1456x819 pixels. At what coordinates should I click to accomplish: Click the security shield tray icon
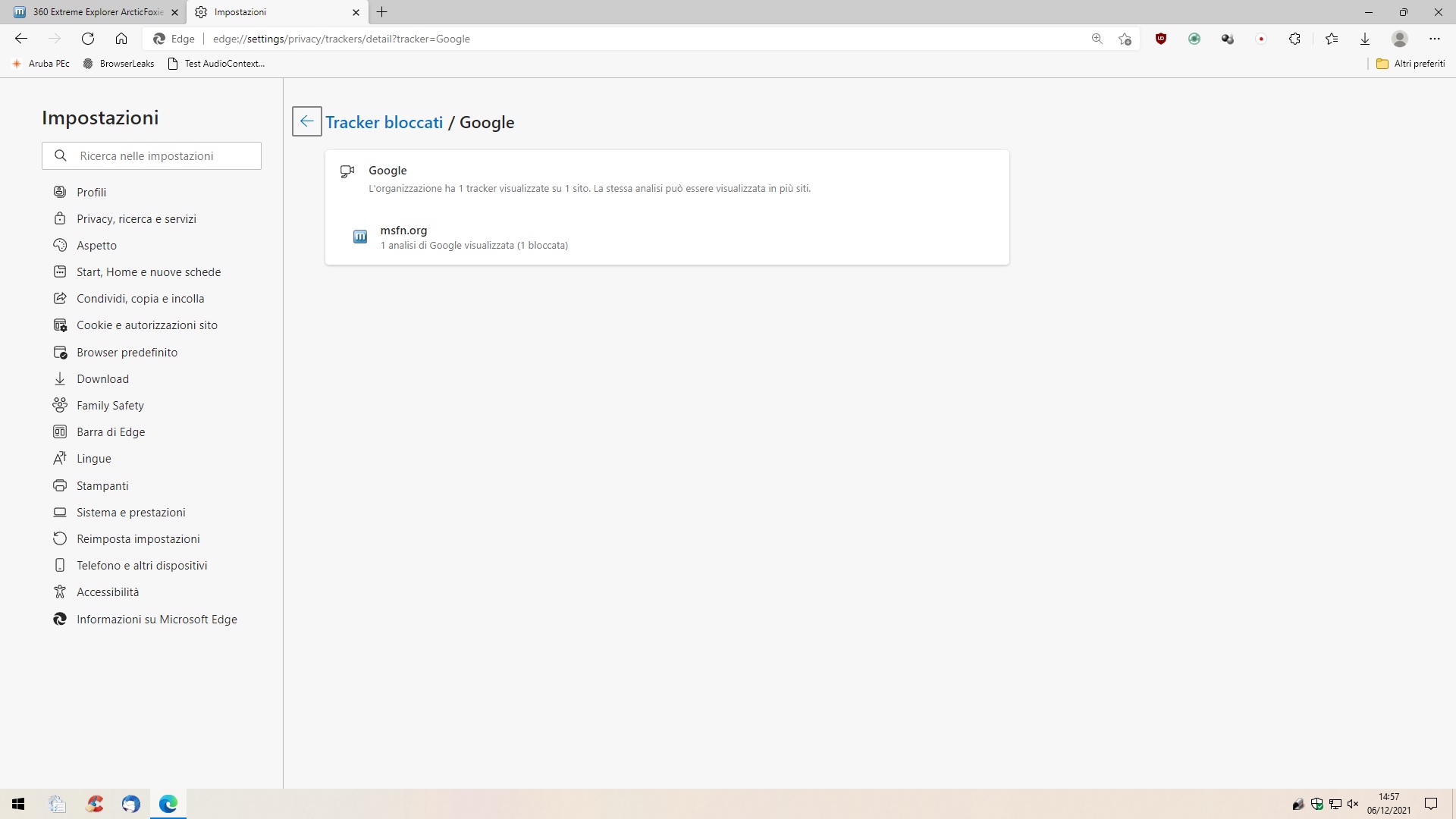coord(1317,804)
